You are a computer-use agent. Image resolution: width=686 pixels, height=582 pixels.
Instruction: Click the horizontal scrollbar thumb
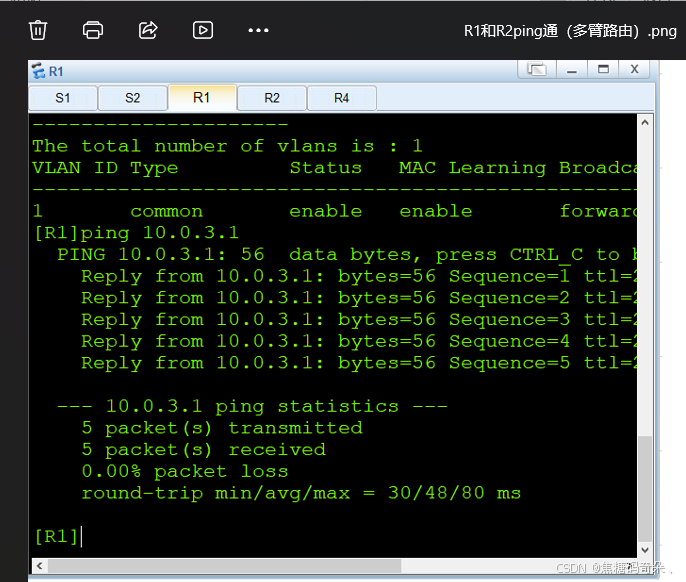(x=225, y=566)
